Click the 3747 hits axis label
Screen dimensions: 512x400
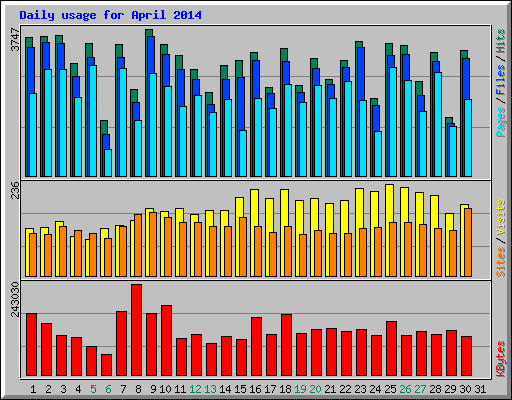tap(15, 39)
